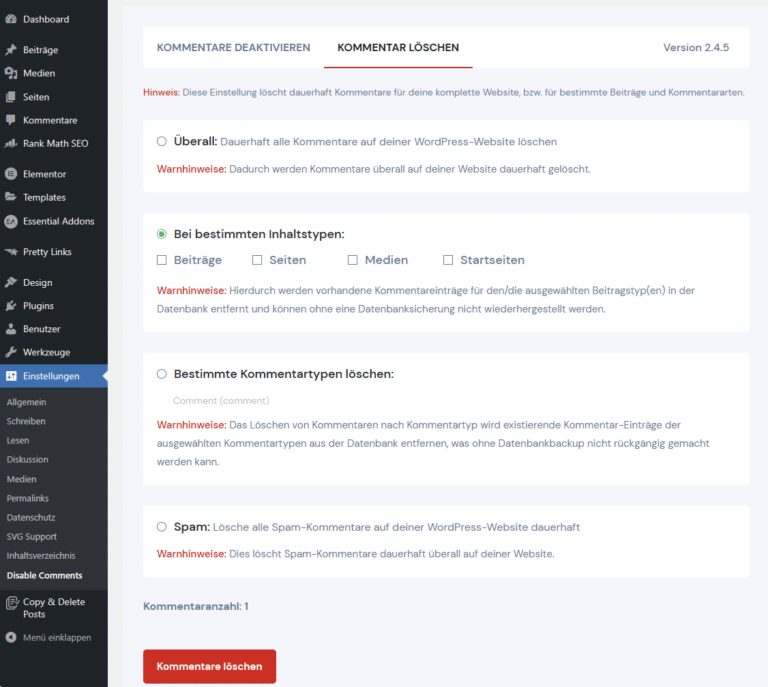
Task: Check the Startseiten checkbox
Action: (448, 260)
